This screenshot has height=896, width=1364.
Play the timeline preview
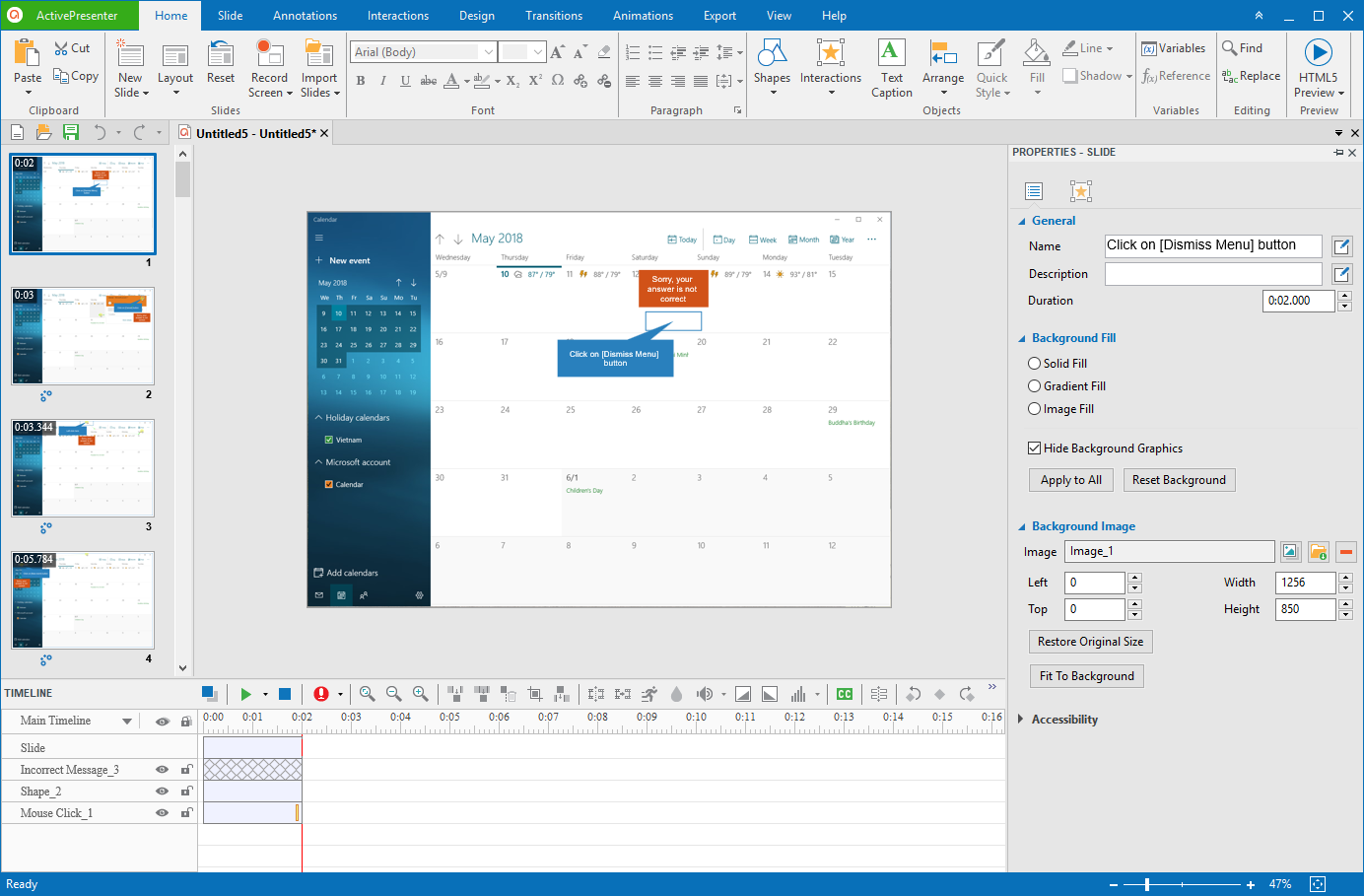[x=245, y=694]
